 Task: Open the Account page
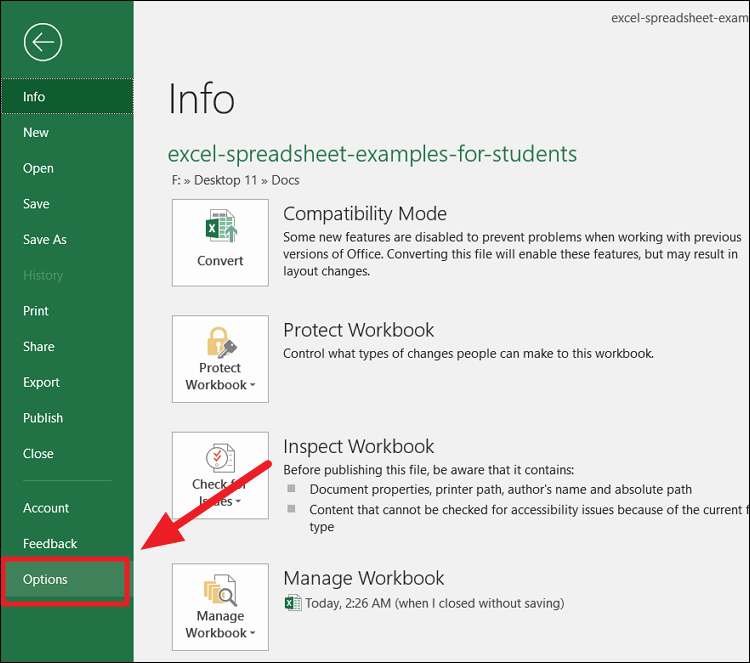[x=67, y=508]
